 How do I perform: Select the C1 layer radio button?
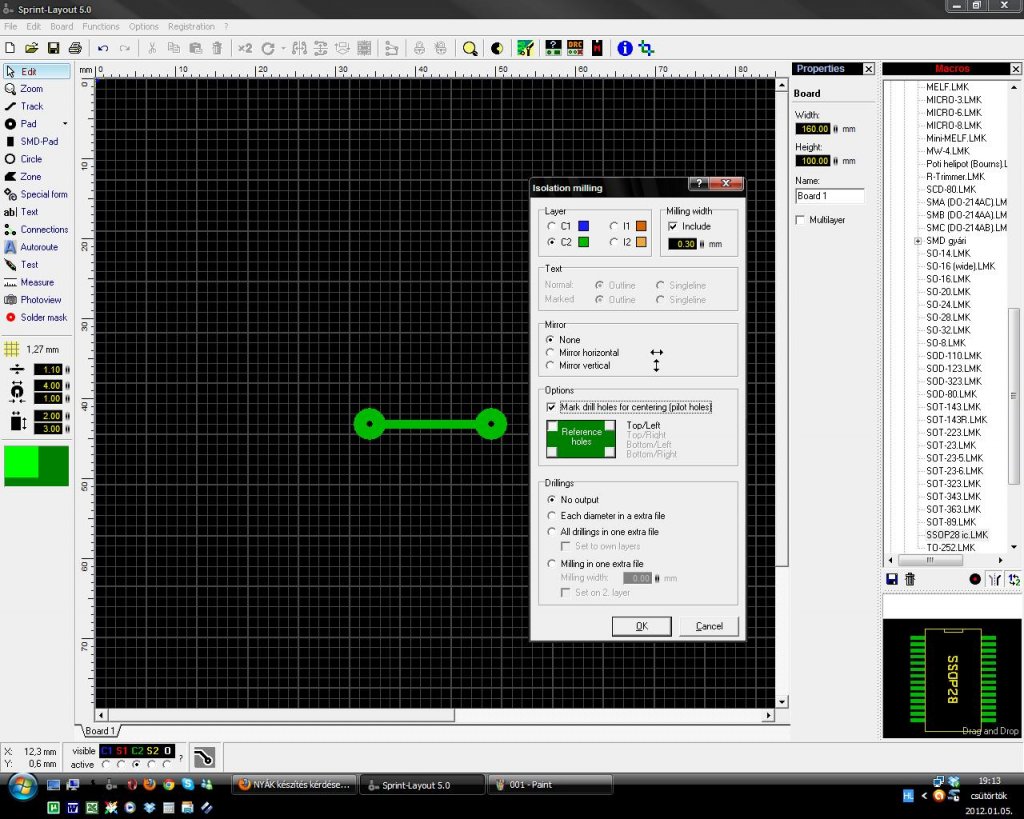point(551,226)
